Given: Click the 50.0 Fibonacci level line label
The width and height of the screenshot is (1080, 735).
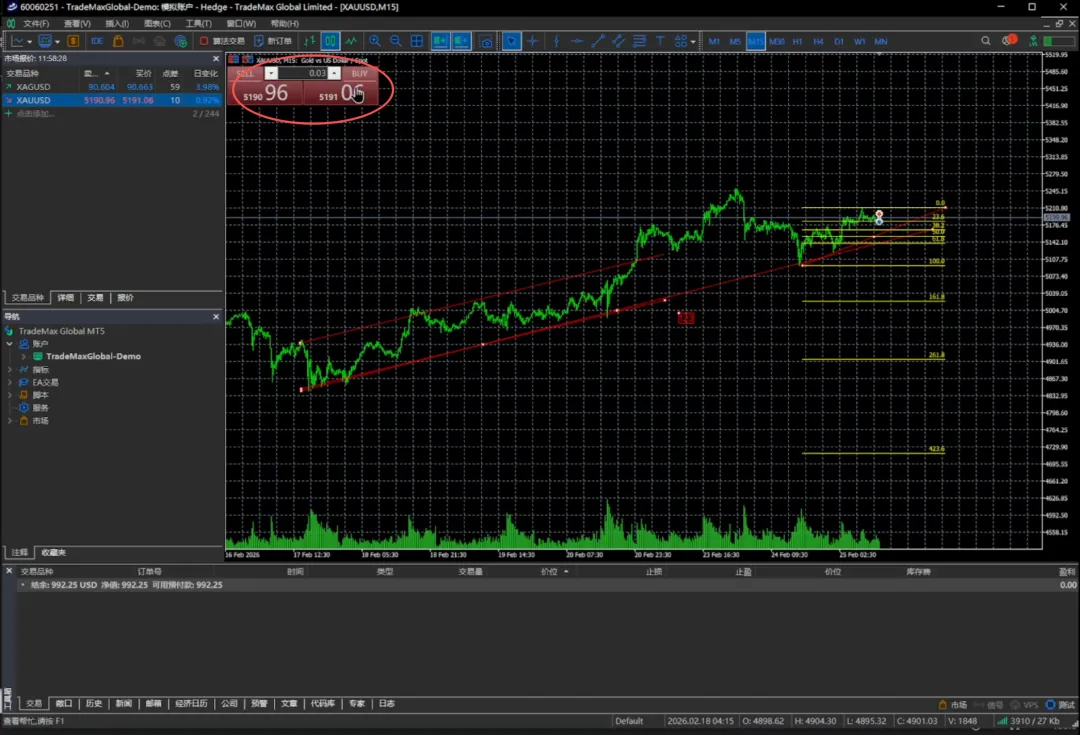Looking at the screenshot, I should coord(937,232).
